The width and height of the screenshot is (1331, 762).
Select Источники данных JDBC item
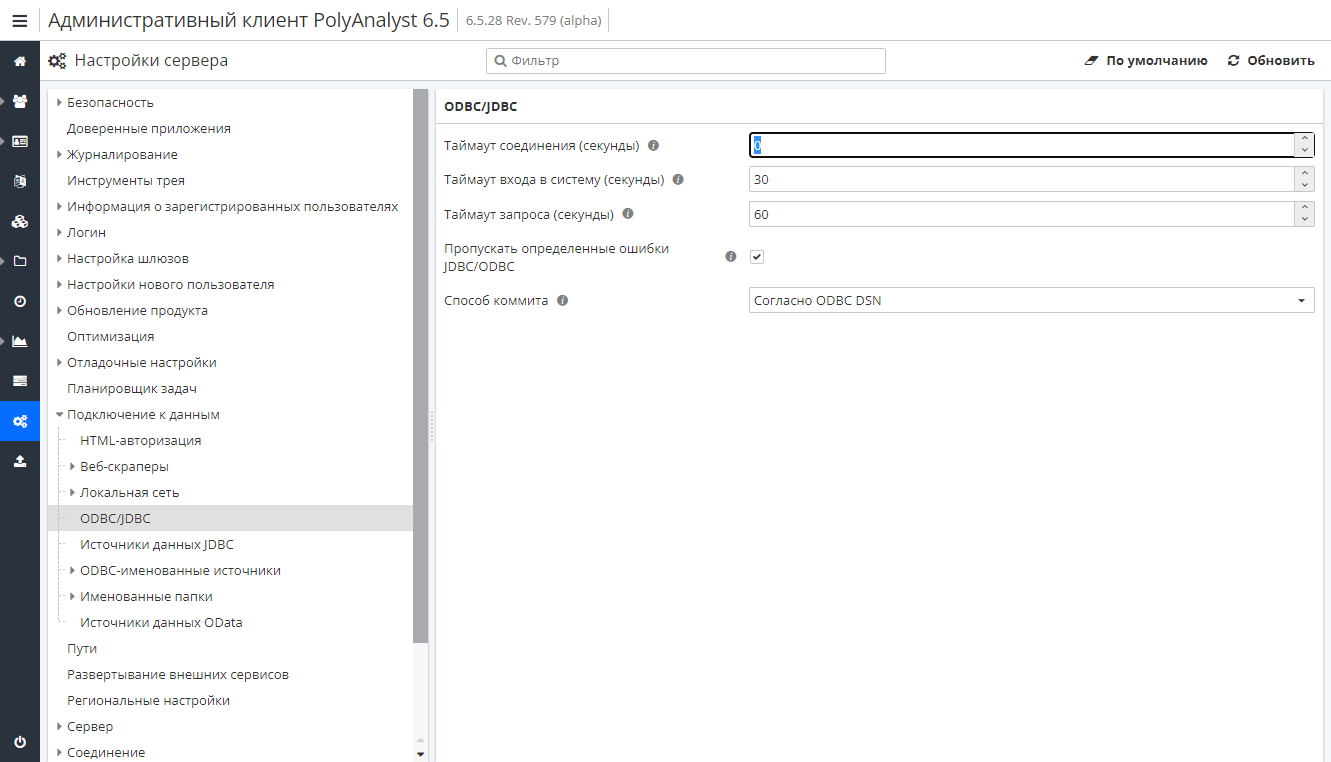pyautogui.click(x=157, y=544)
